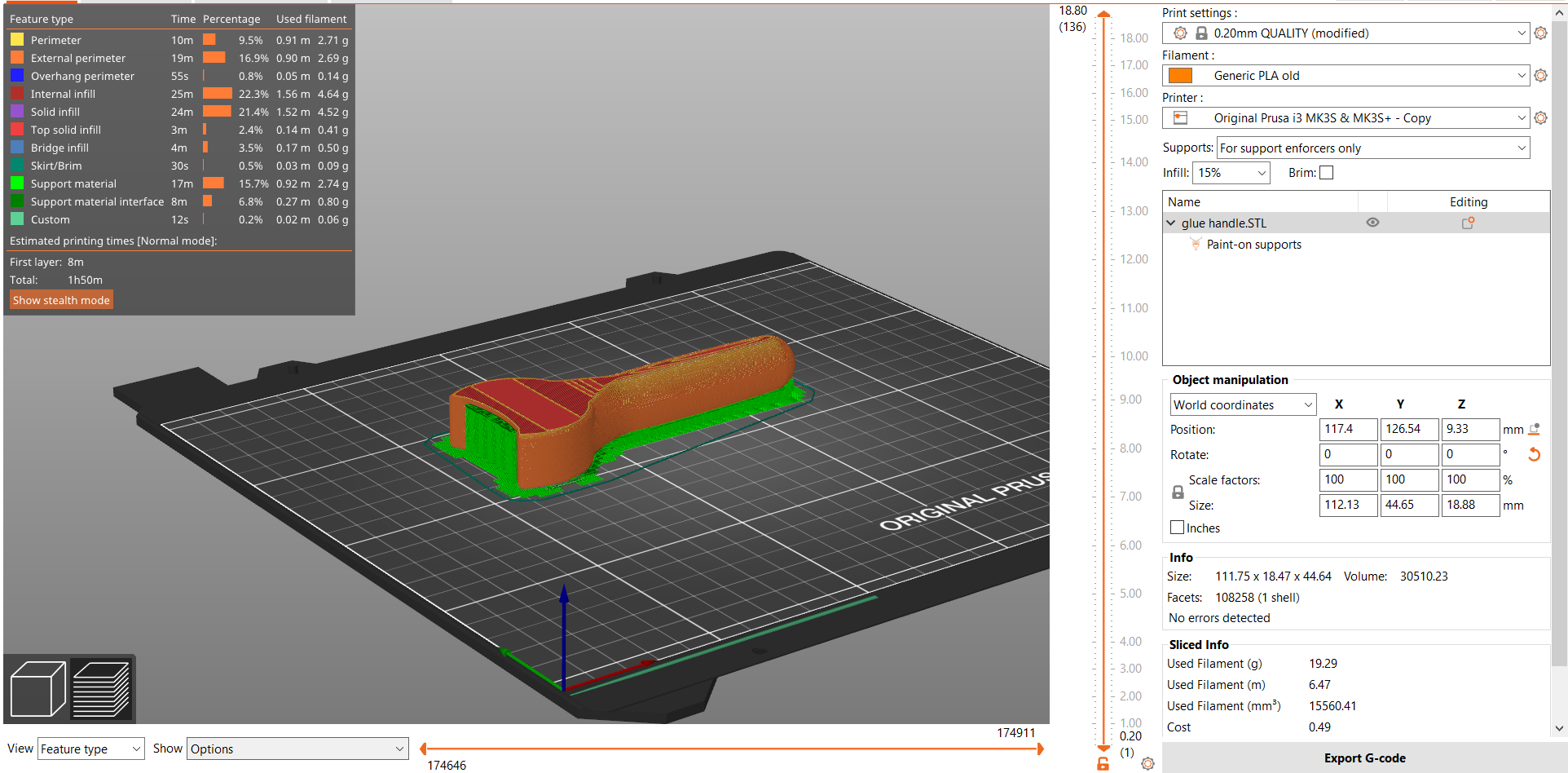Screen dimensions: 1568x773
Task: Click the Position Z field
Action: coord(1470,429)
